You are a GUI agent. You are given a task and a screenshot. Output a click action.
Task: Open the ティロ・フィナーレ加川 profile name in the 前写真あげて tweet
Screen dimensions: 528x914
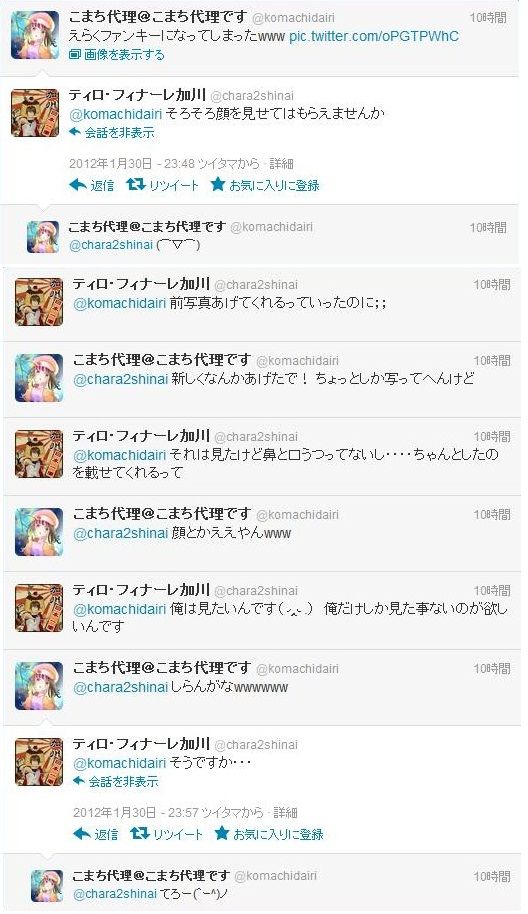[141, 284]
